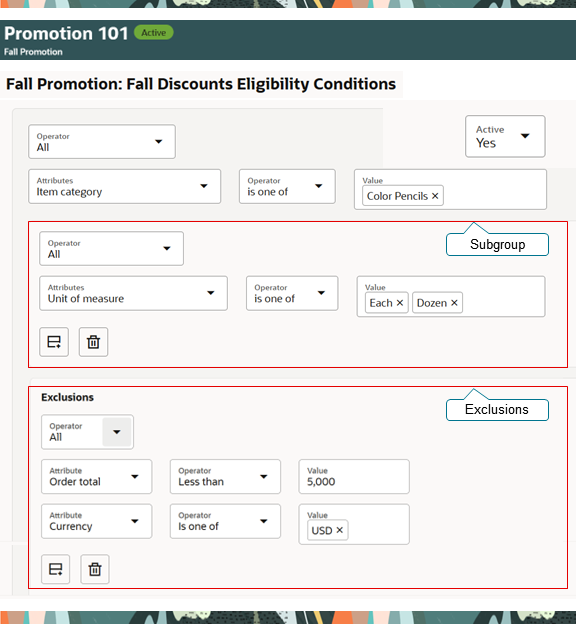Open the Active Yes dropdown
Screen dimensions: 576x624
(505, 136)
